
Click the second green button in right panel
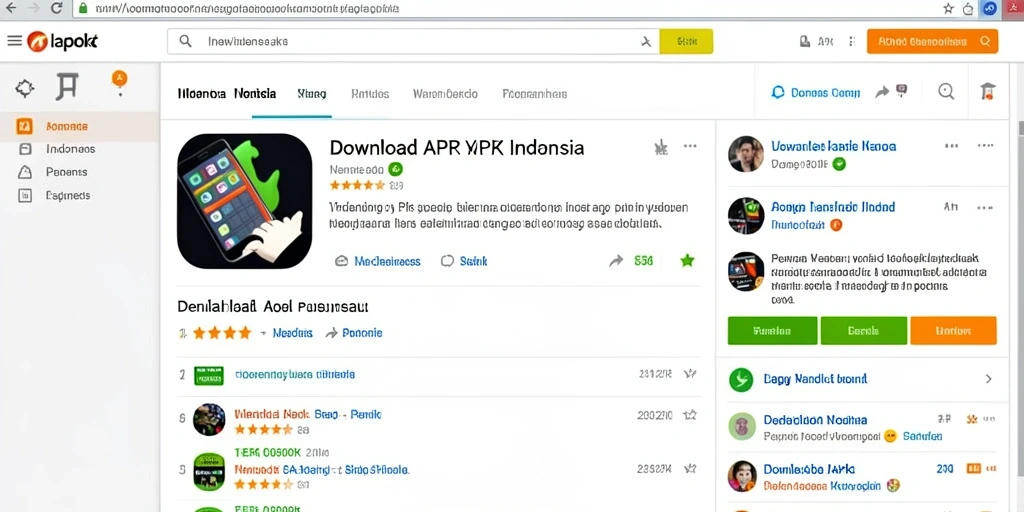(x=863, y=330)
